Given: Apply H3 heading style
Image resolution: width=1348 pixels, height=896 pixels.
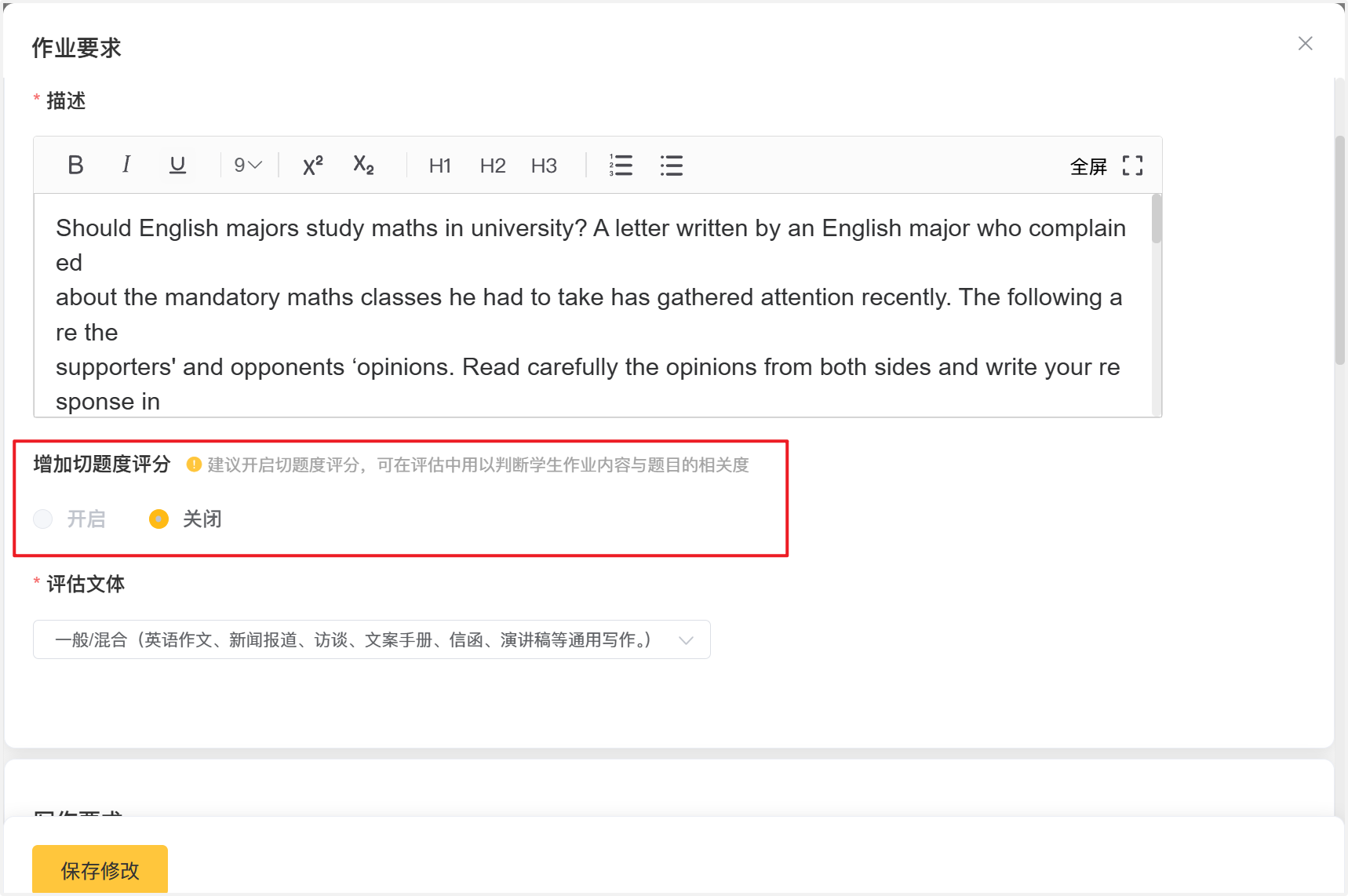Looking at the screenshot, I should tap(544, 166).
